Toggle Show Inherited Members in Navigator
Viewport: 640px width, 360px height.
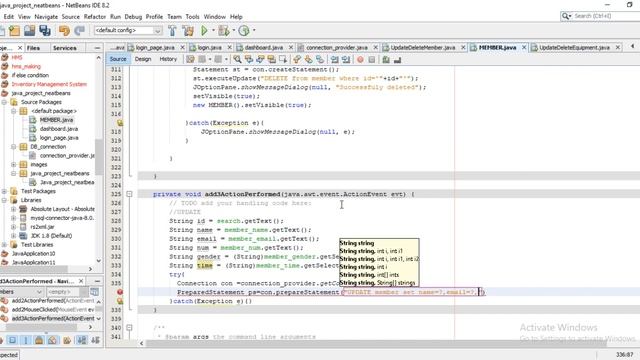click(2, 340)
